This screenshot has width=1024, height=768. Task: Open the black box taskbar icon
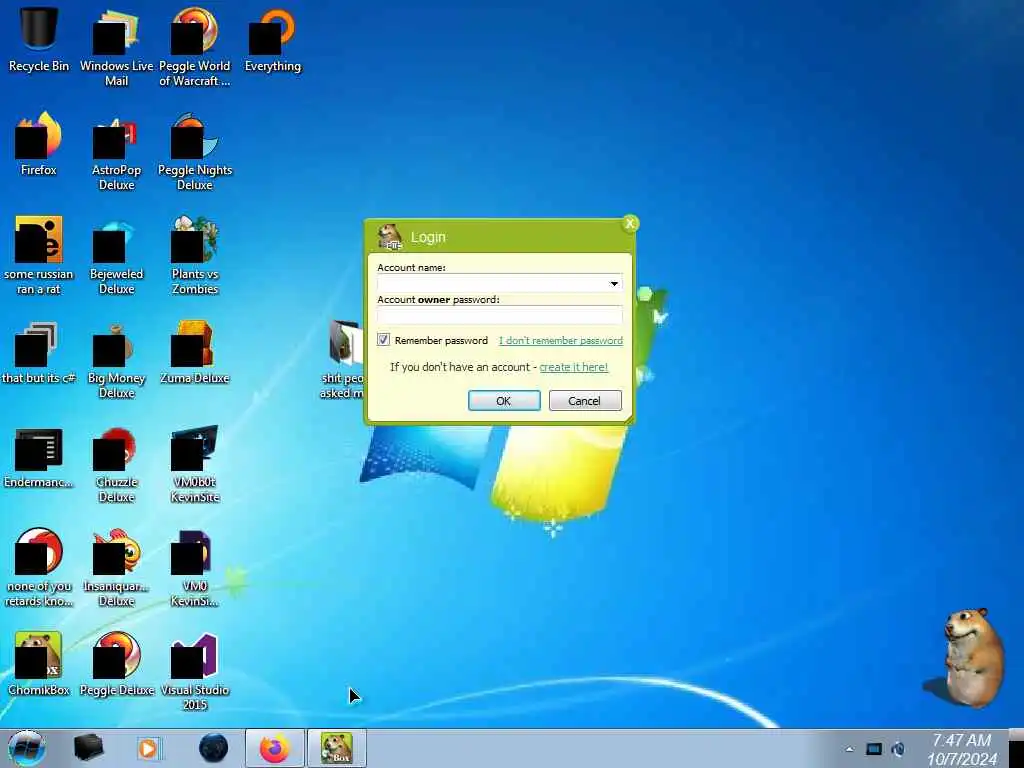(x=88, y=748)
